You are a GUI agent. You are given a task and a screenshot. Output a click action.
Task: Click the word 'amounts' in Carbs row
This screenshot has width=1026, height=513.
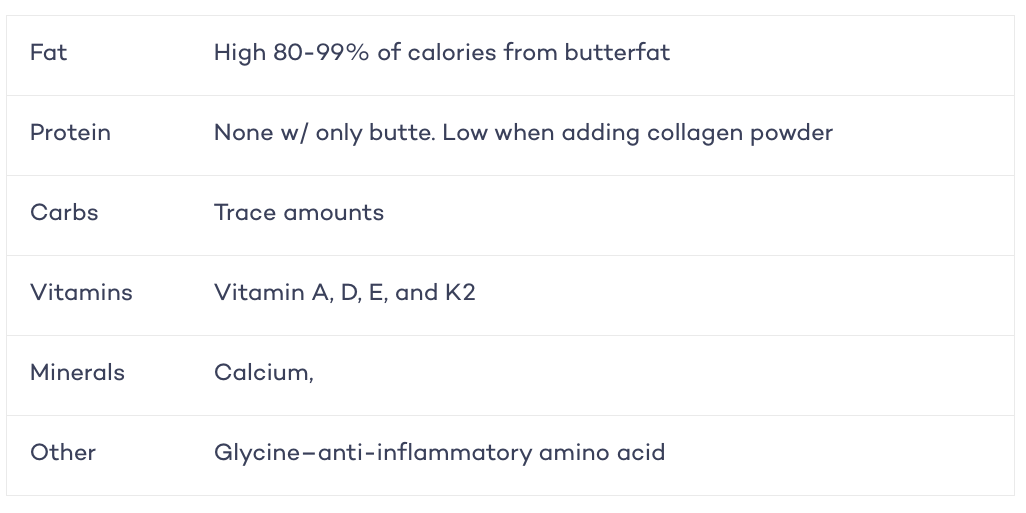click(334, 213)
